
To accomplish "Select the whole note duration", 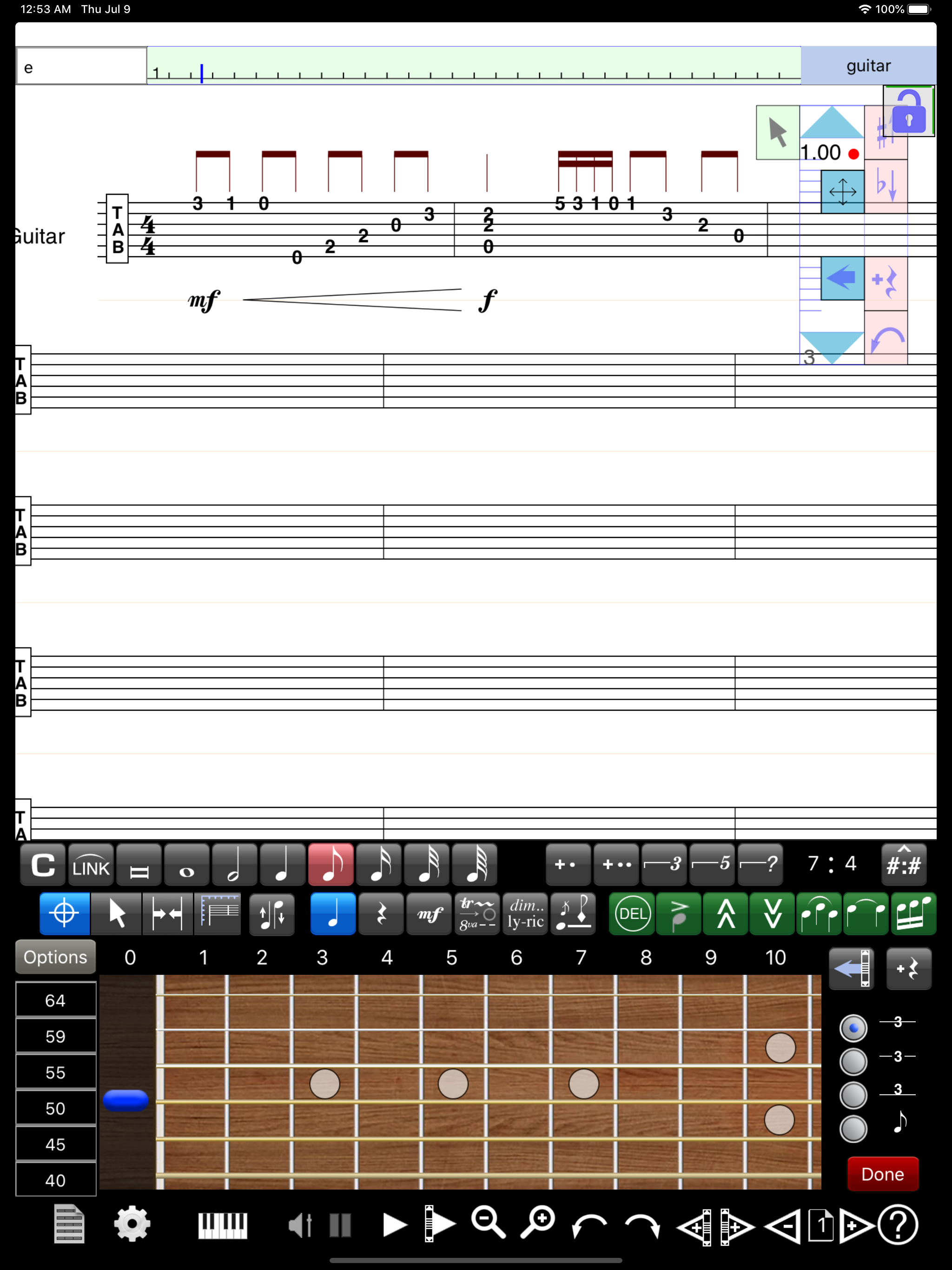I will click(x=186, y=864).
